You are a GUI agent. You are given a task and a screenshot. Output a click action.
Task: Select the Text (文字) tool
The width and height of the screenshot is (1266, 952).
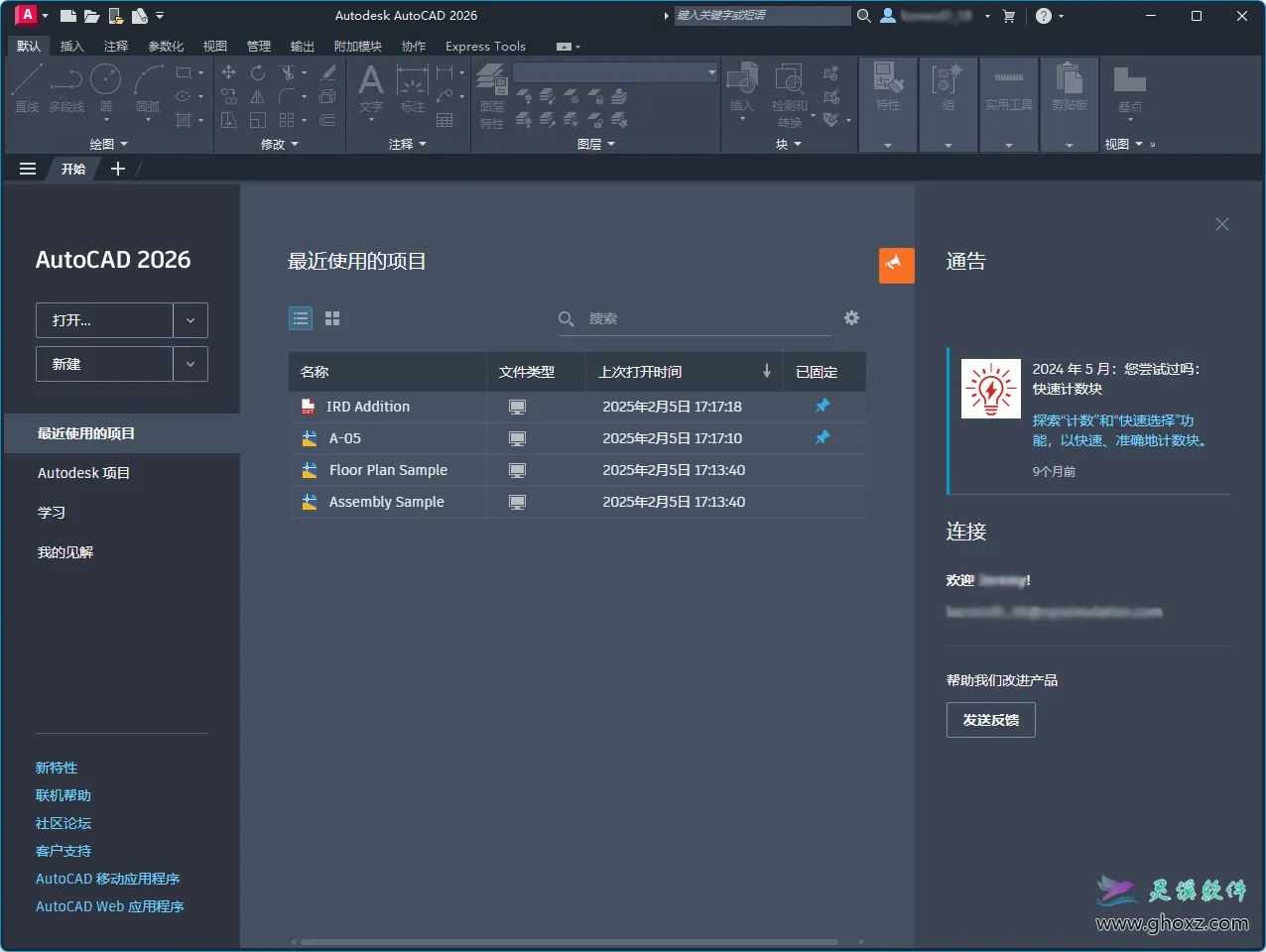click(371, 88)
